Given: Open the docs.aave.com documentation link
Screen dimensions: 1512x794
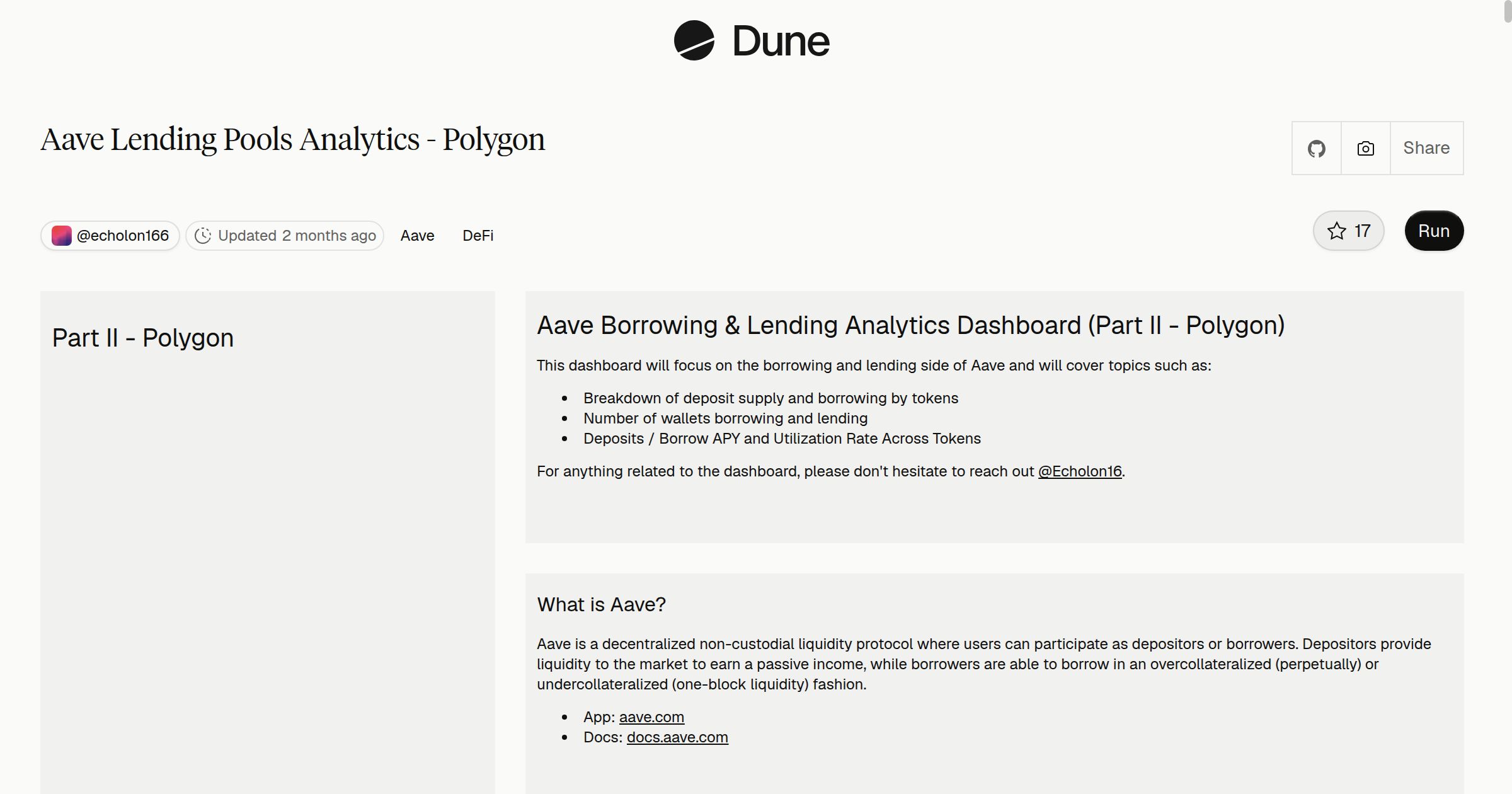Looking at the screenshot, I should coord(677,737).
